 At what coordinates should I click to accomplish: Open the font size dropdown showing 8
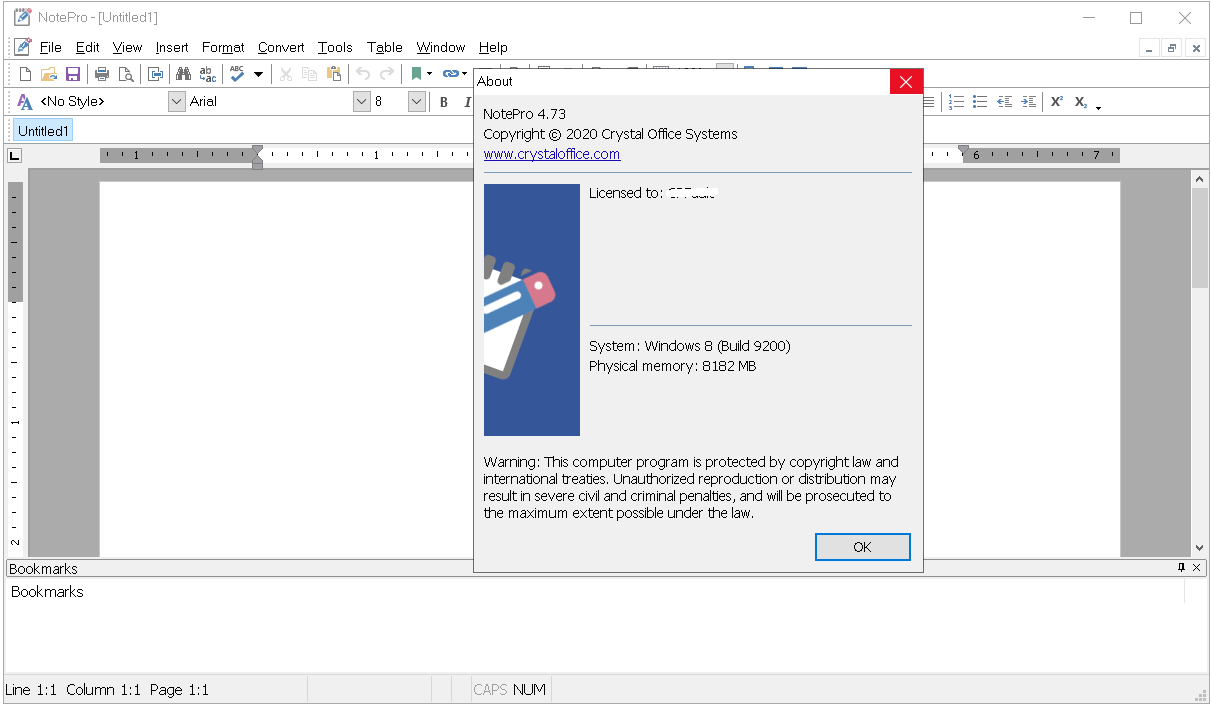pos(417,101)
